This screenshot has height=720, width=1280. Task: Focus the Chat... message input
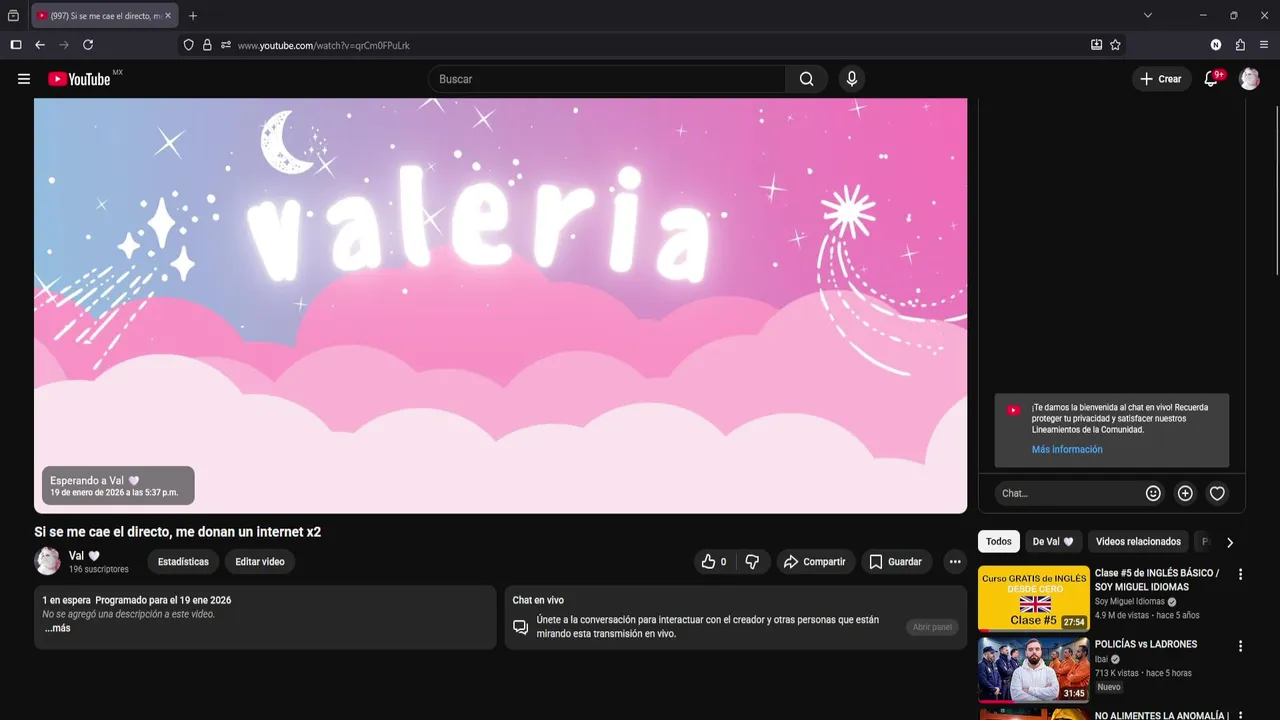click(x=1067, y=493)
